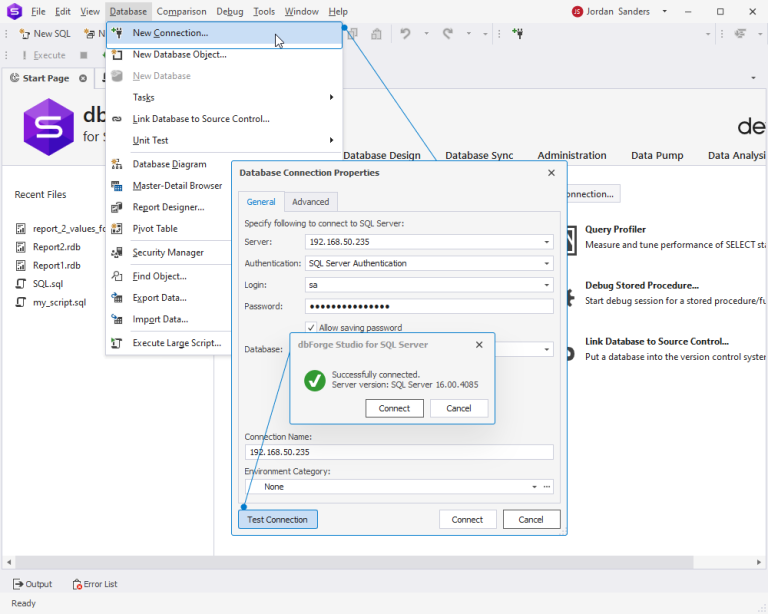Click Cancel in the success message box
The height and width of the screenshot is (614, 768).
tap(459, 408)
